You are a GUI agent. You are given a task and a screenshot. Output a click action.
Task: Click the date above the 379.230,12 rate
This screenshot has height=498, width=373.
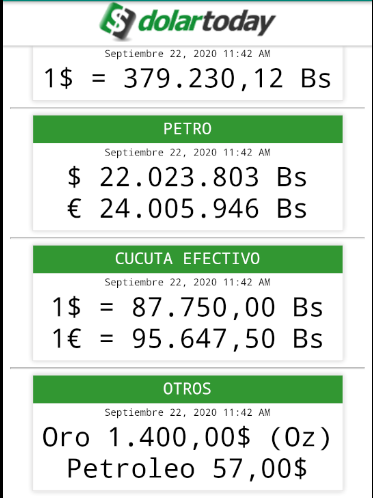point(188,53)
